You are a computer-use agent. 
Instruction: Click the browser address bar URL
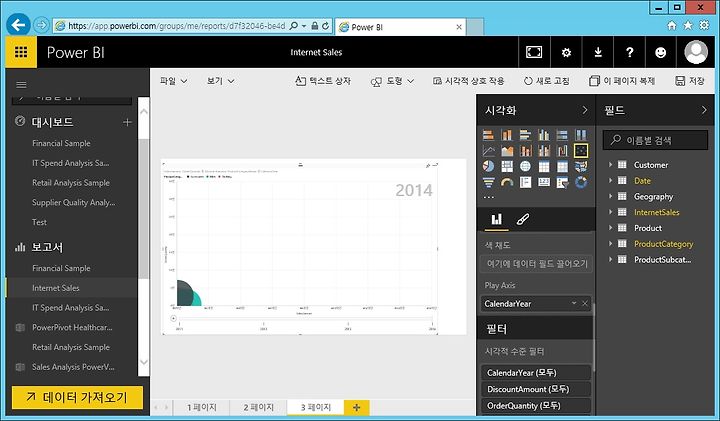176,26
